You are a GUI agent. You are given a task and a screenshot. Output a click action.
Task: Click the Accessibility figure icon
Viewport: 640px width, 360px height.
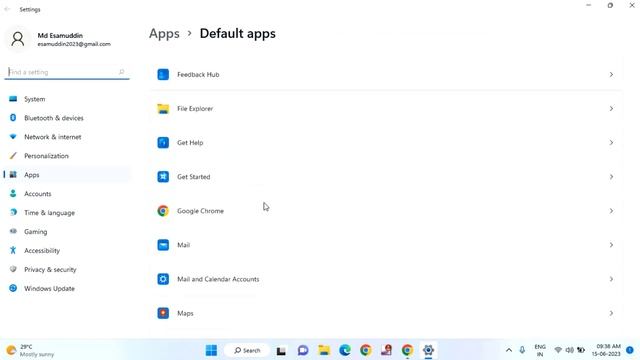click(x=13, y=250)
